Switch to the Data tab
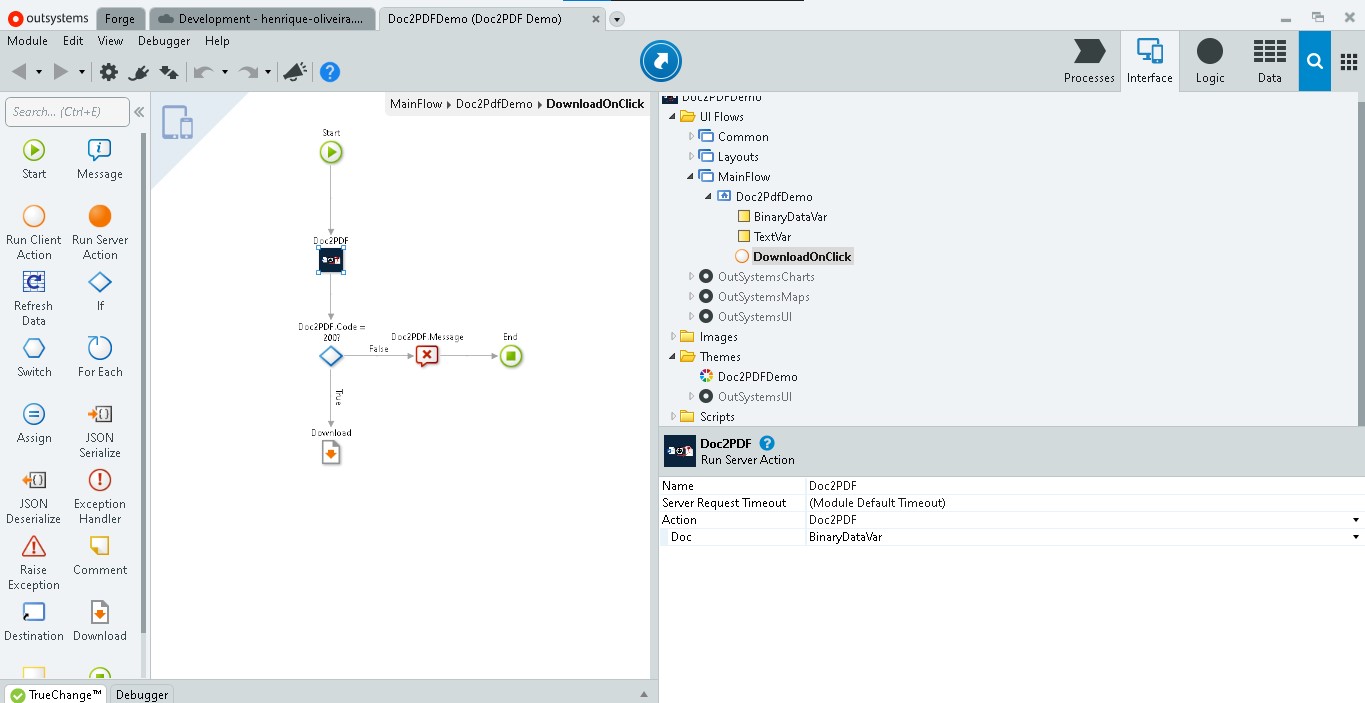1365x703 pixels. click(x=1269, y=61)
